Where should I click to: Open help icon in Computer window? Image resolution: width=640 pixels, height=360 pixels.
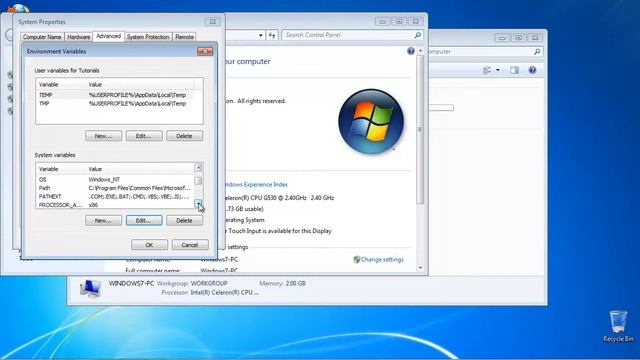click(x=532, y=70)
